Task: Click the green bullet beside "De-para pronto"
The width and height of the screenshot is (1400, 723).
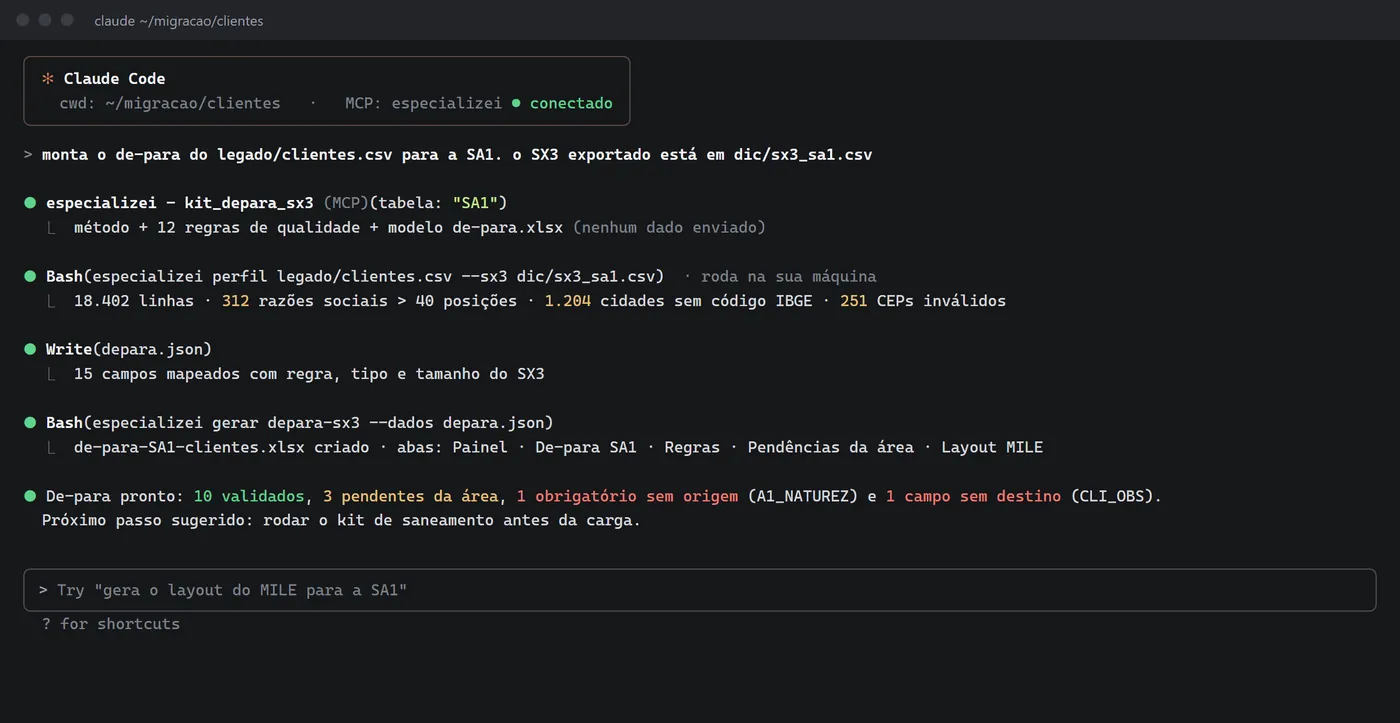Action: pos(30,496)
